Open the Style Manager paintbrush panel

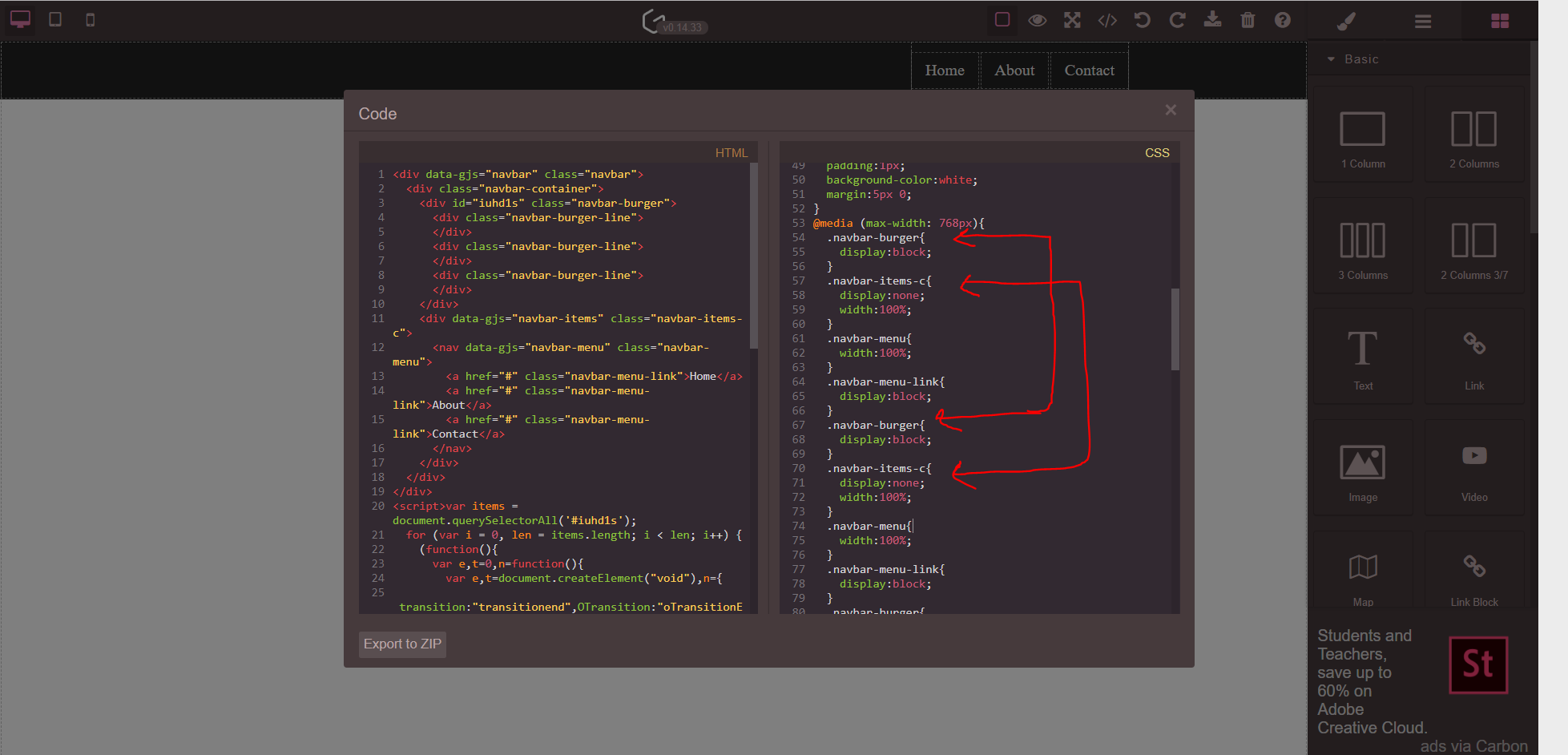tap(1346, 21)
